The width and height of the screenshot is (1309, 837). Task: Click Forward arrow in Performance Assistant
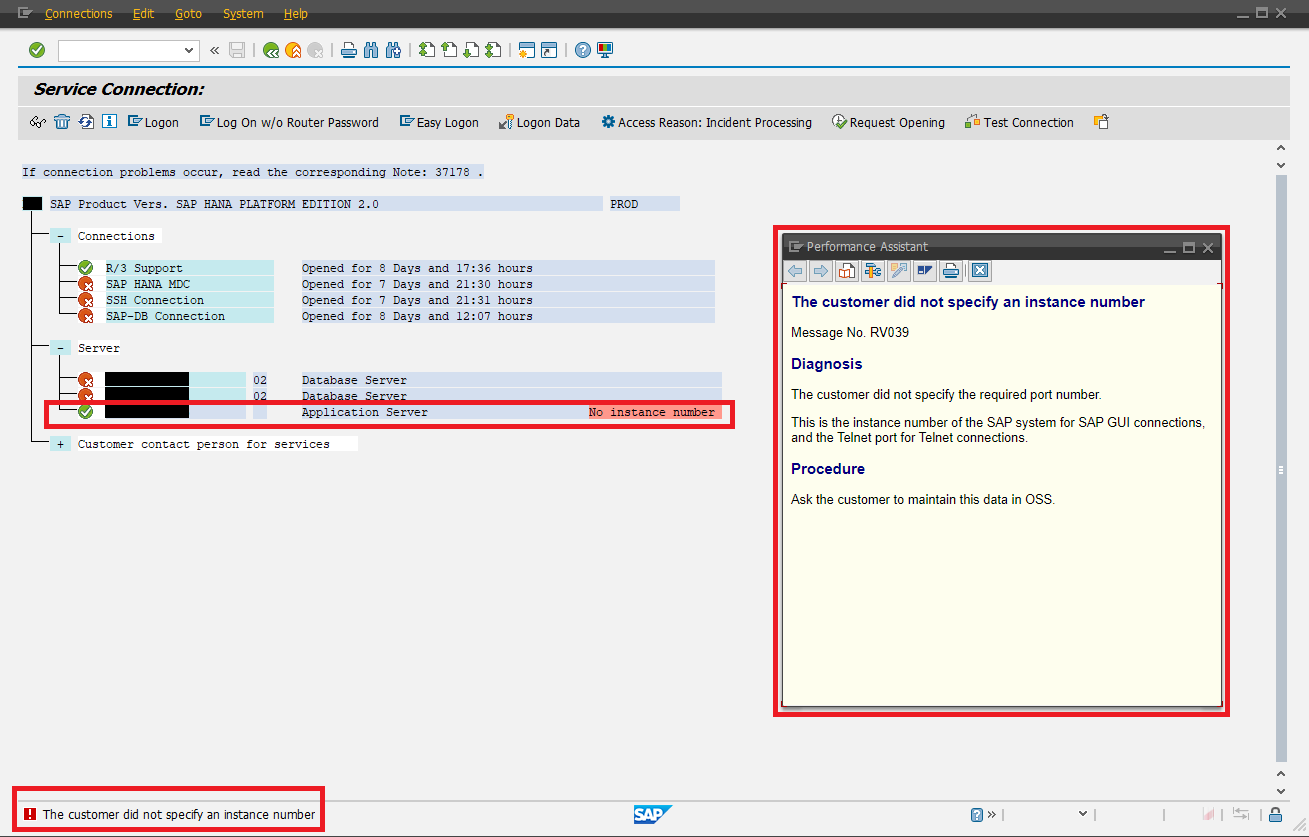(820, 271)
